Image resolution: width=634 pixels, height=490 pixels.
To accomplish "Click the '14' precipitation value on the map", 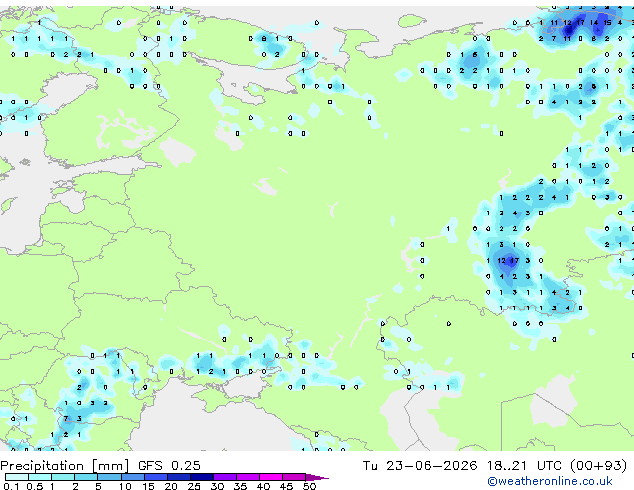I will pyautogui.click(x=594, y=23).
